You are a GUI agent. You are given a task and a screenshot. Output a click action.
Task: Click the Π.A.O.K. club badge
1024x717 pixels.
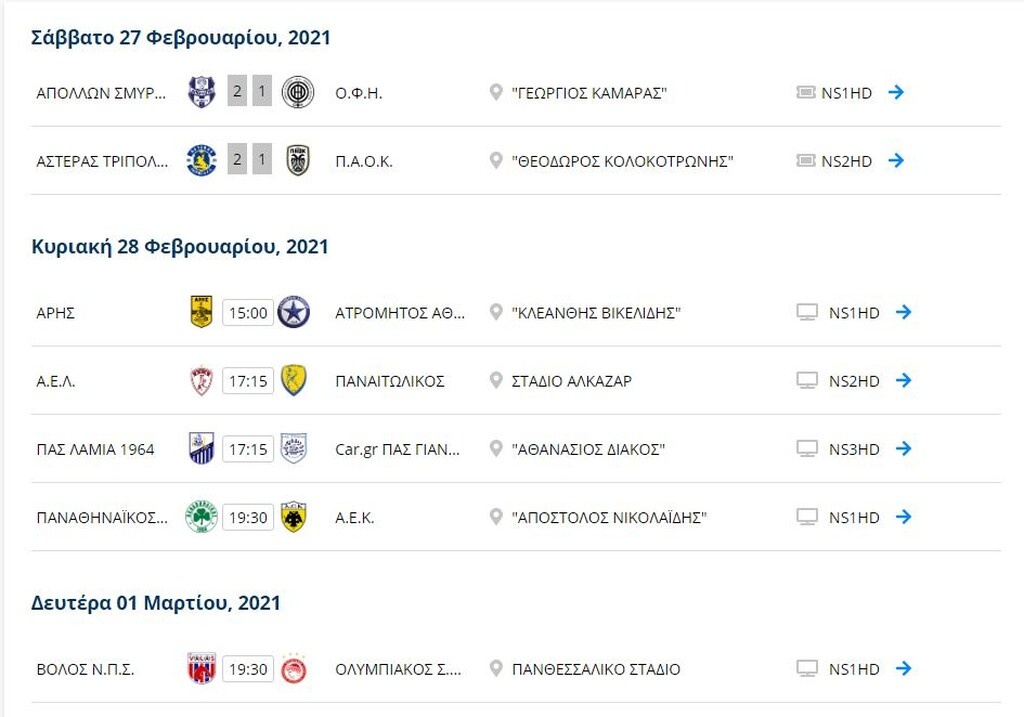click(x=295, y=160)
